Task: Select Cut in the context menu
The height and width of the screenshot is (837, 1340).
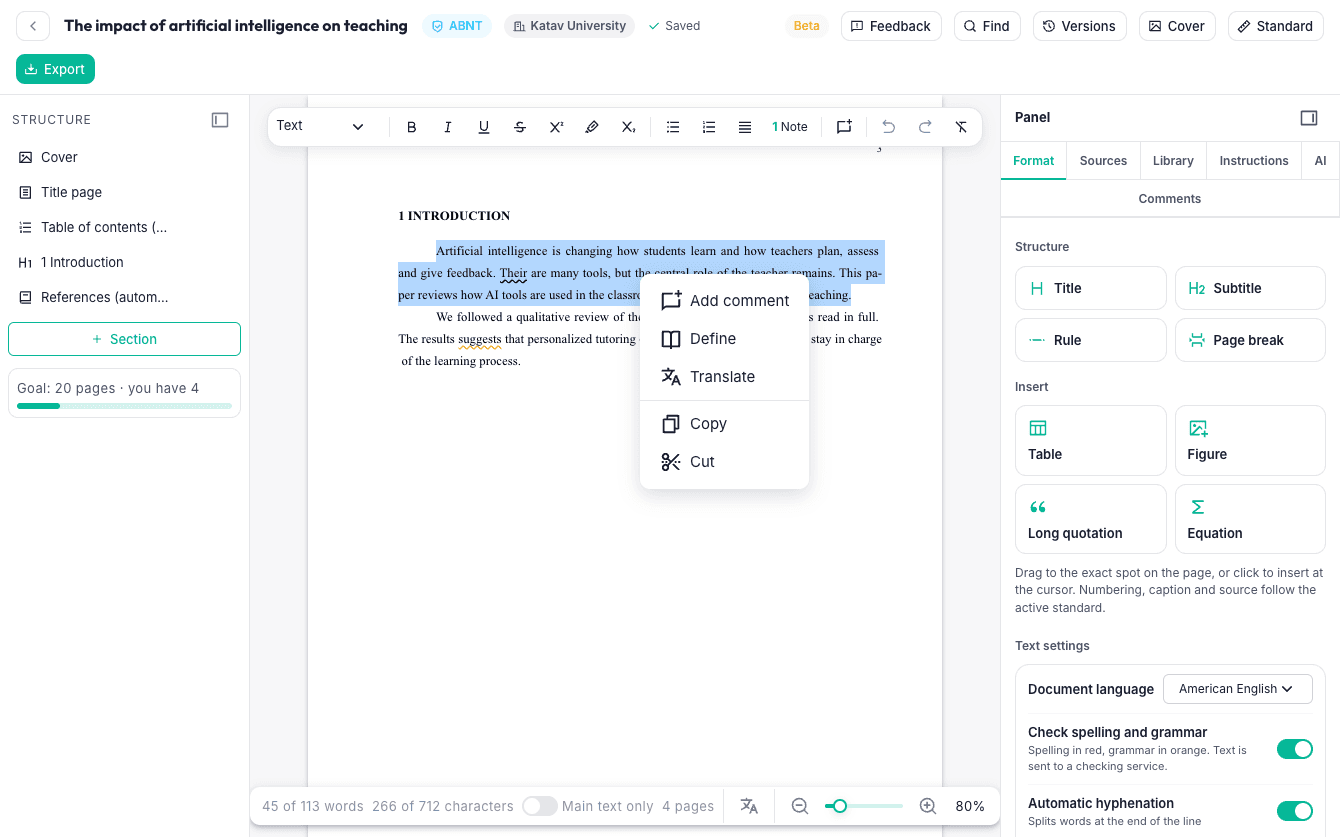Action: (x=724, y=462)
